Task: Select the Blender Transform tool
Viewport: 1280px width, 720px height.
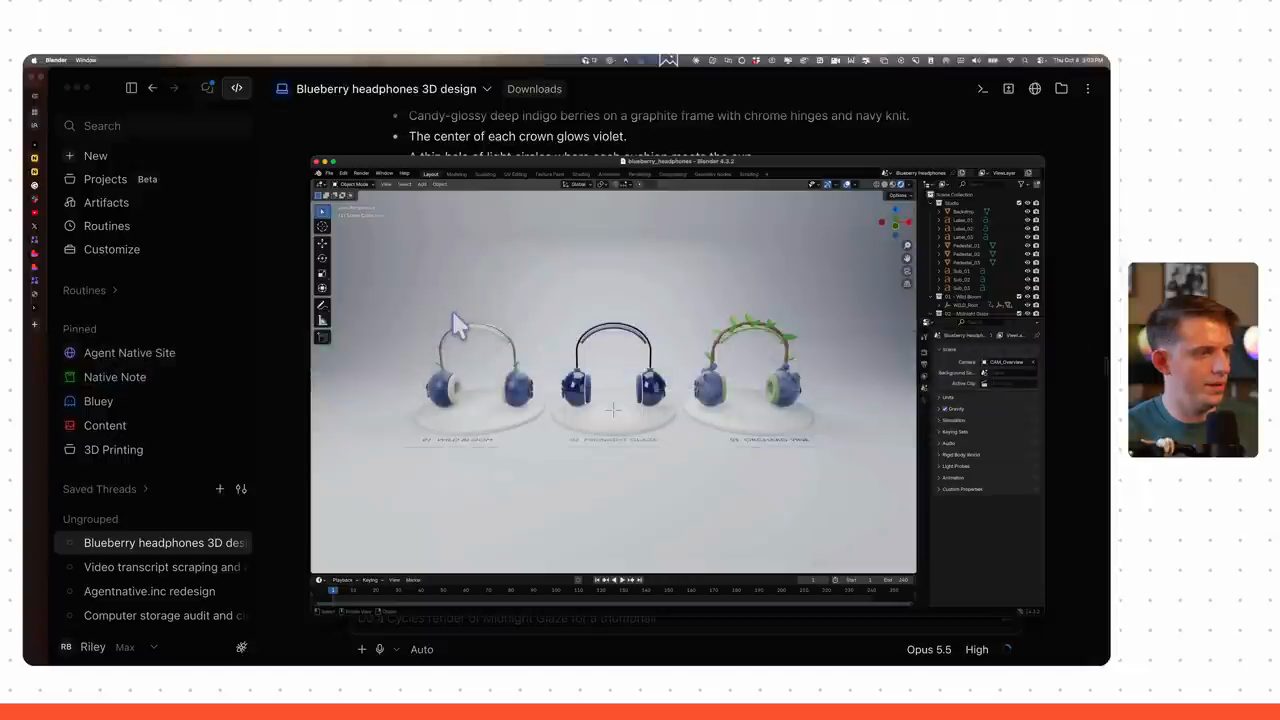Action: click(322, 288)
